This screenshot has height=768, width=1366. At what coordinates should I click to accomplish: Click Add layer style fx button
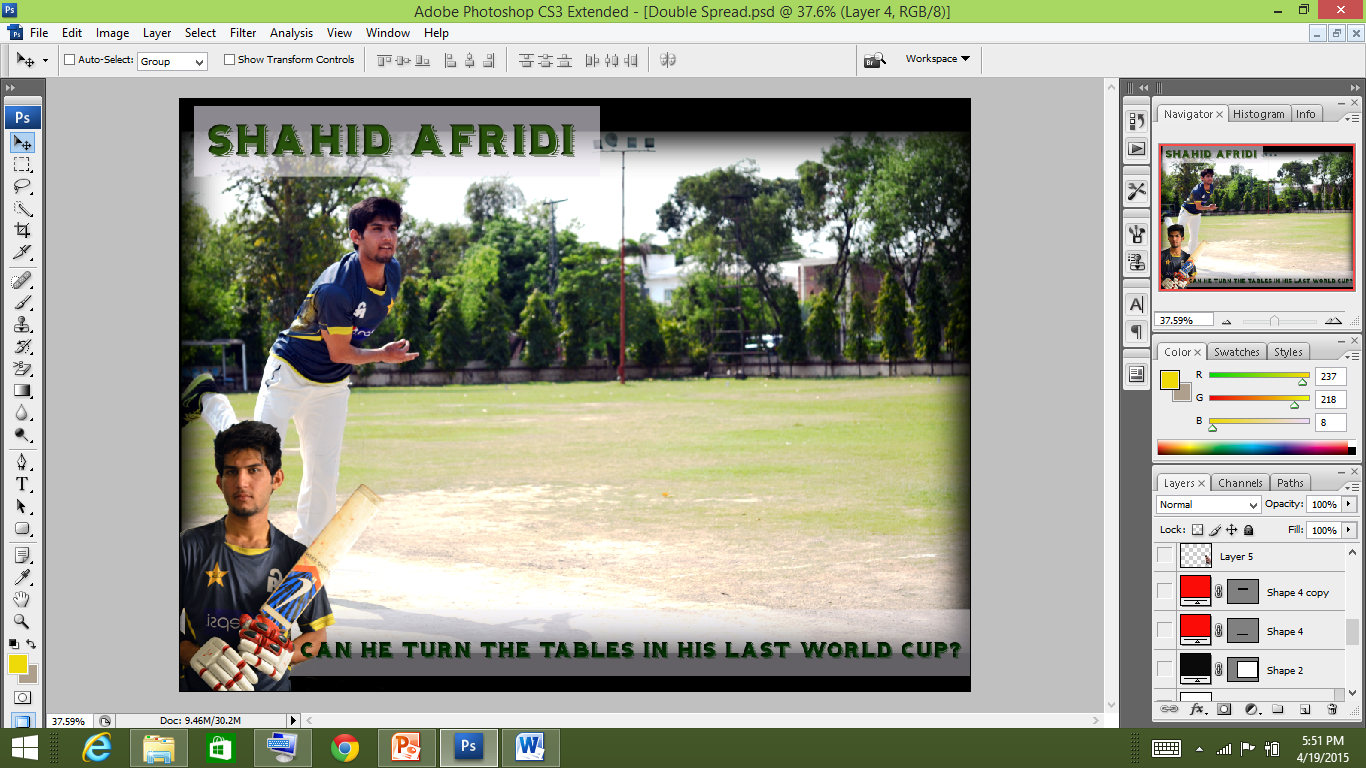pos(1197,709)
